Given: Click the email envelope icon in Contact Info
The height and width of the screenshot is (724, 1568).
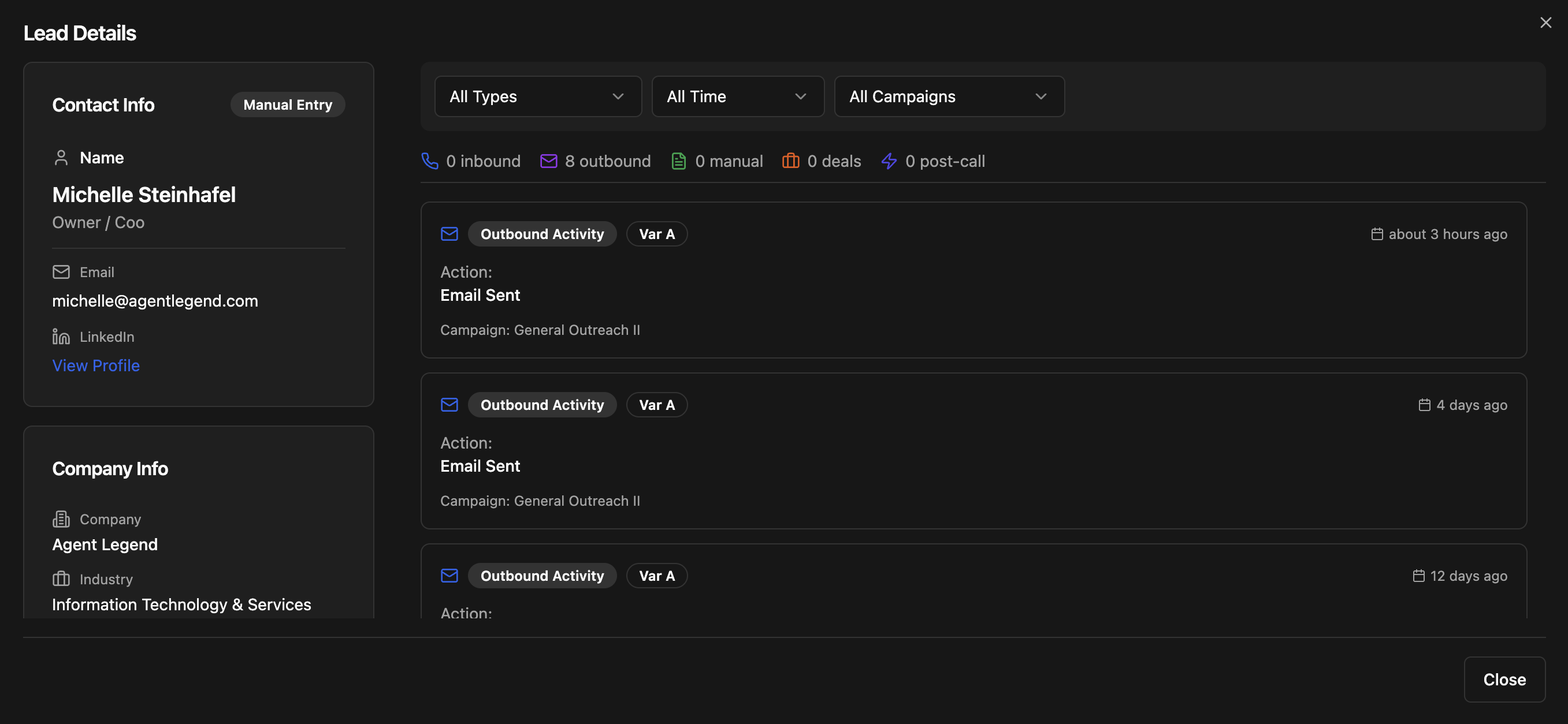Looking at the screenshot, I should coord(61,272).
